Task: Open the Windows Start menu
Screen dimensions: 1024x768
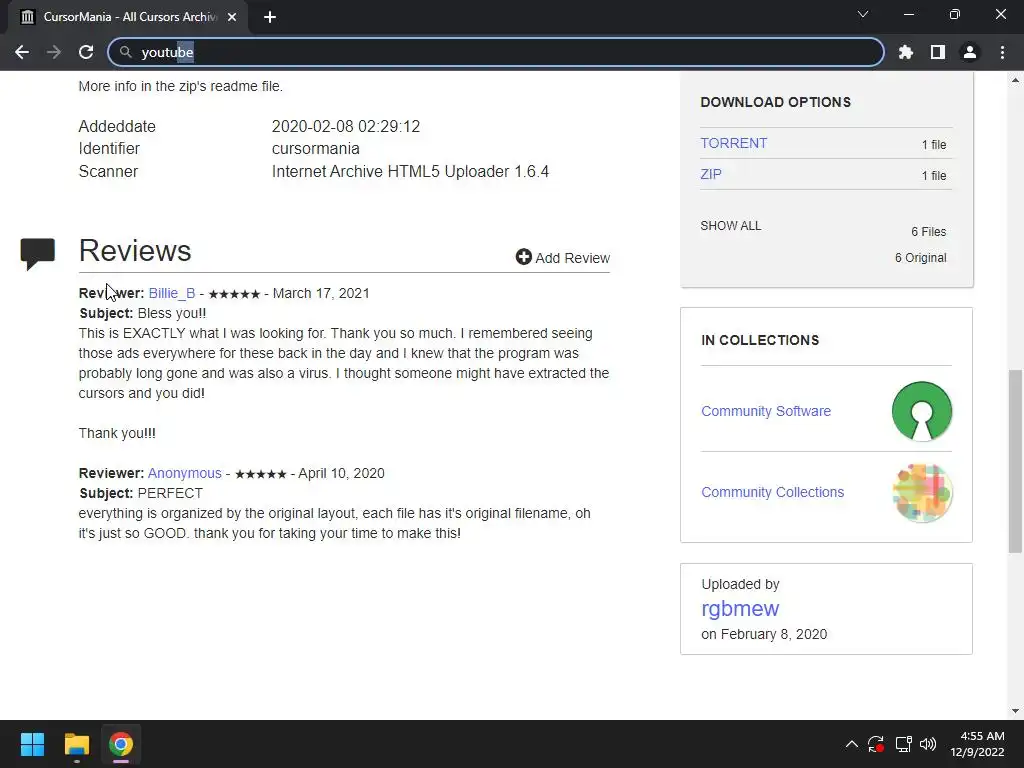Action: tap(32, 744)
